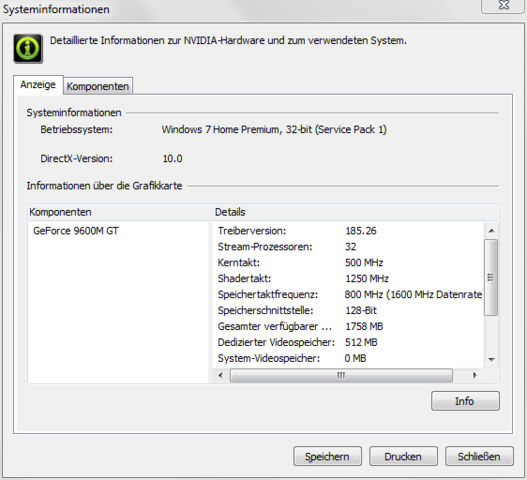Click the 0 MB value
The width and height of the screenshot is (527, 480).
(x=355, y=358)
